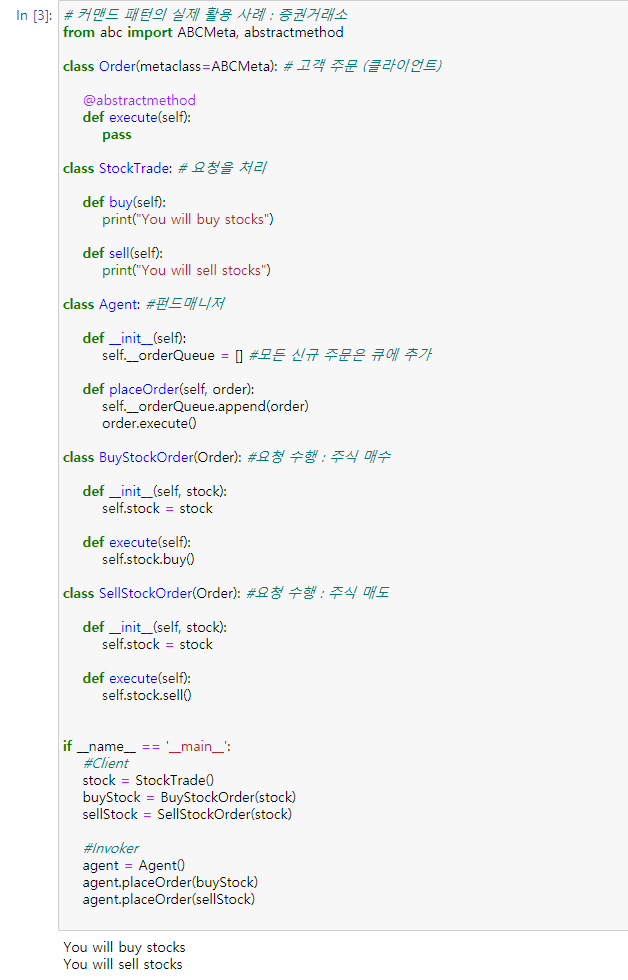
Task: Click 'self.stock.buy()' line
Action: click(x=148, y=559)
